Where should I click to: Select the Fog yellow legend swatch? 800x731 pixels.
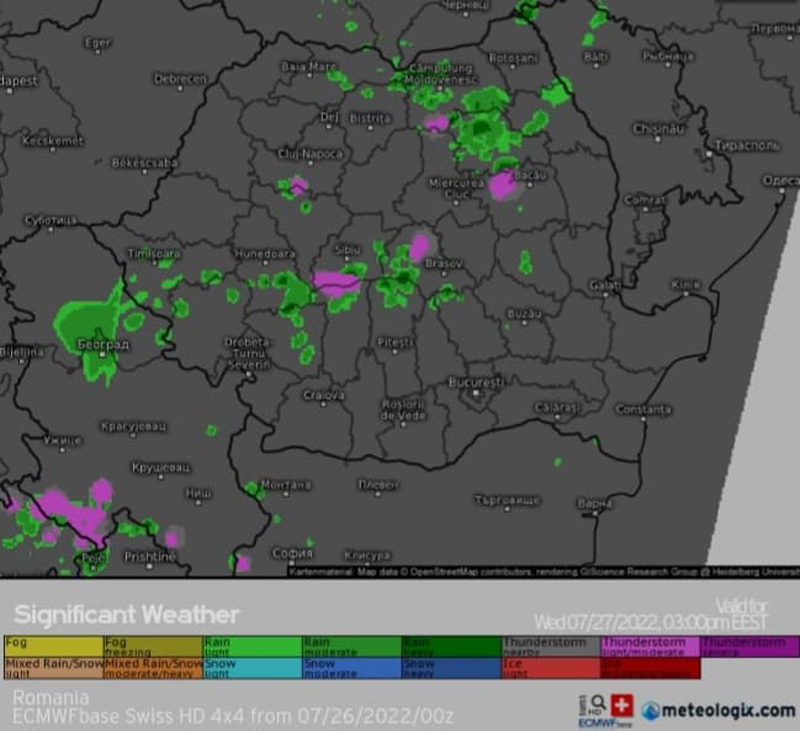pos(53,646)
